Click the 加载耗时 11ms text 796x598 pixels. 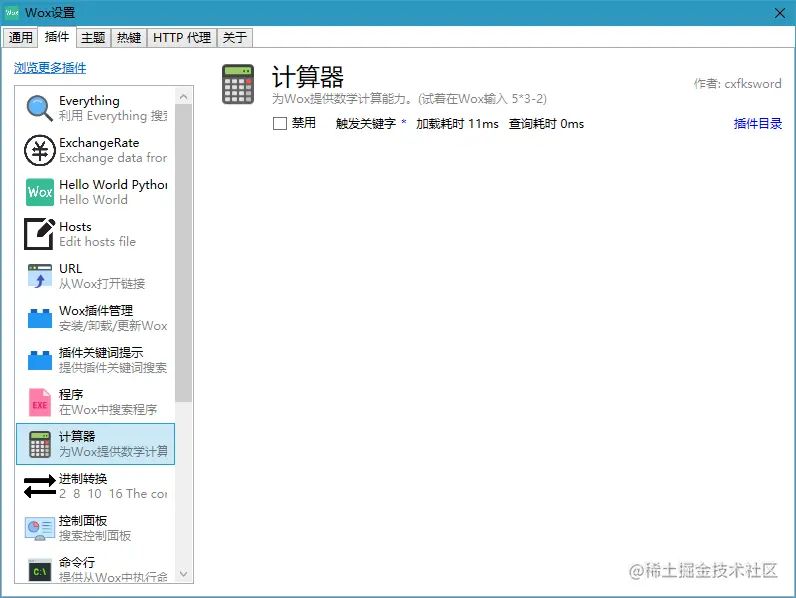click(457, 124)
